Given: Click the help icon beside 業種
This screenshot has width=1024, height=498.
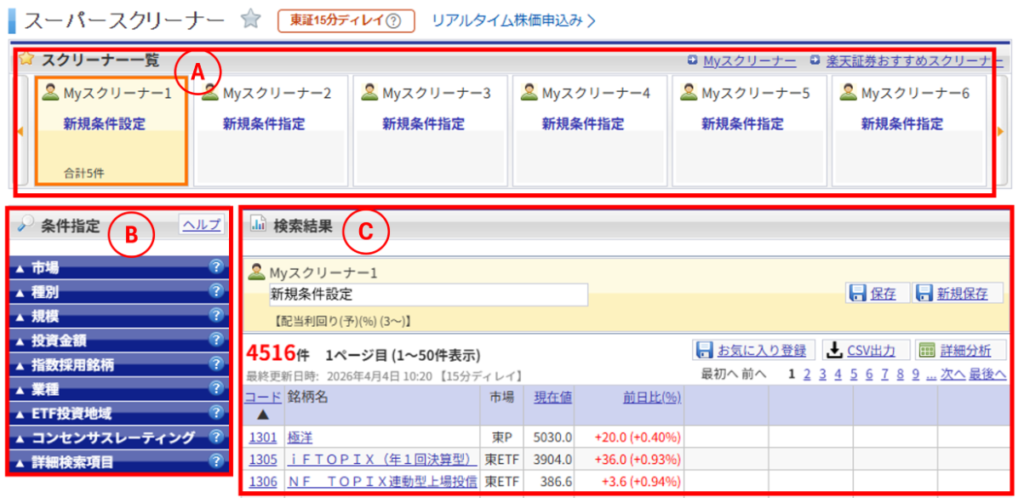Looking at the screenshot, I should 215,388.
